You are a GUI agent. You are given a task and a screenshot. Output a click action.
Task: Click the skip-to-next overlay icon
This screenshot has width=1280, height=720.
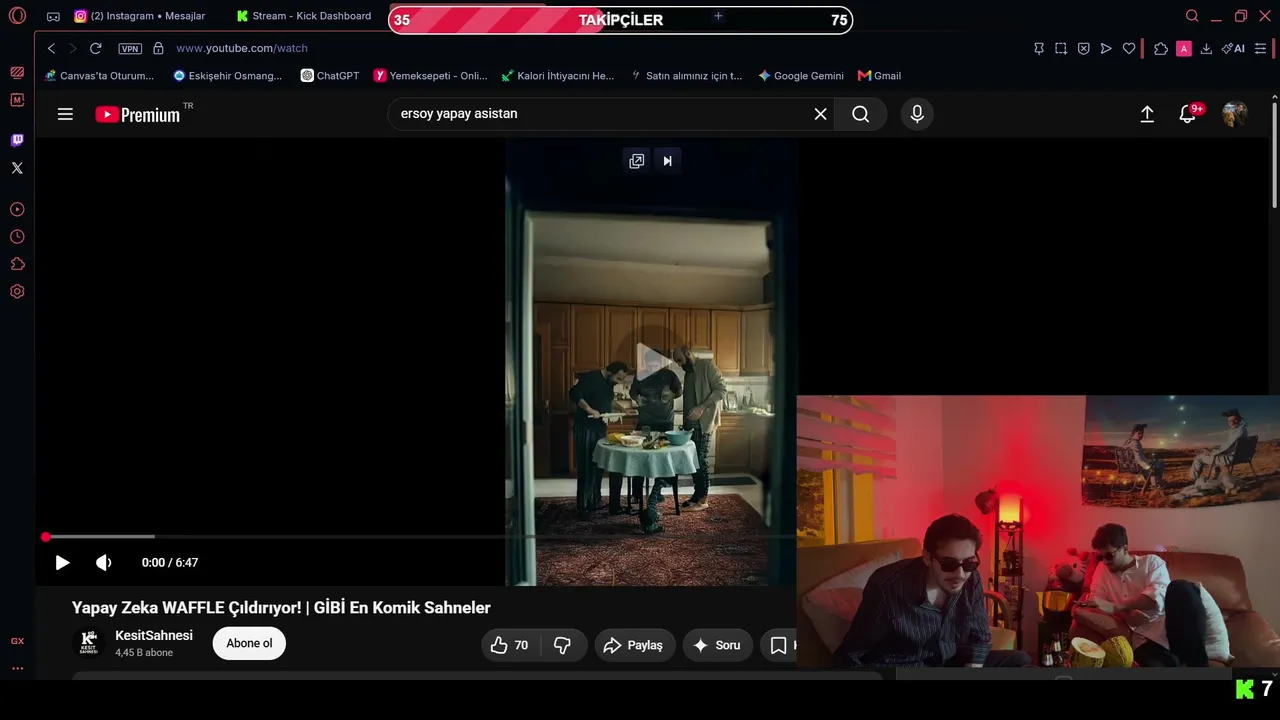(x=668, y=161)
